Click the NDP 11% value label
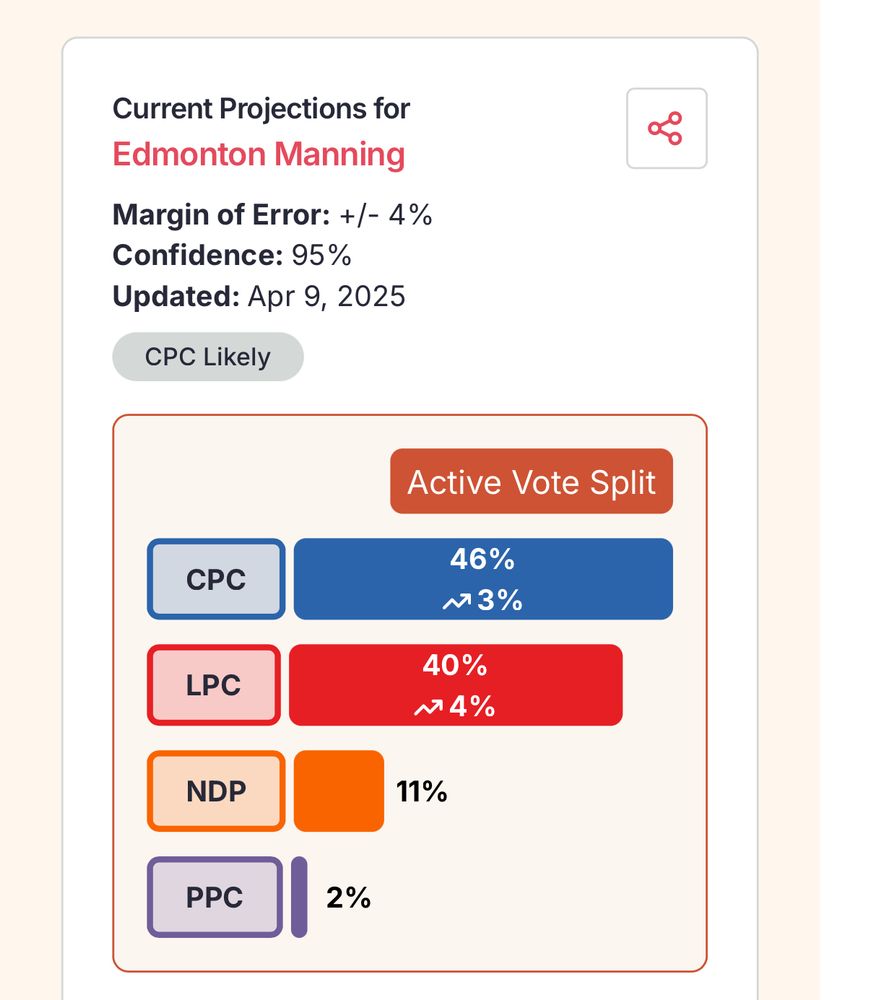The height and width of the screenshot is (1000, 871). click(421, 791)
